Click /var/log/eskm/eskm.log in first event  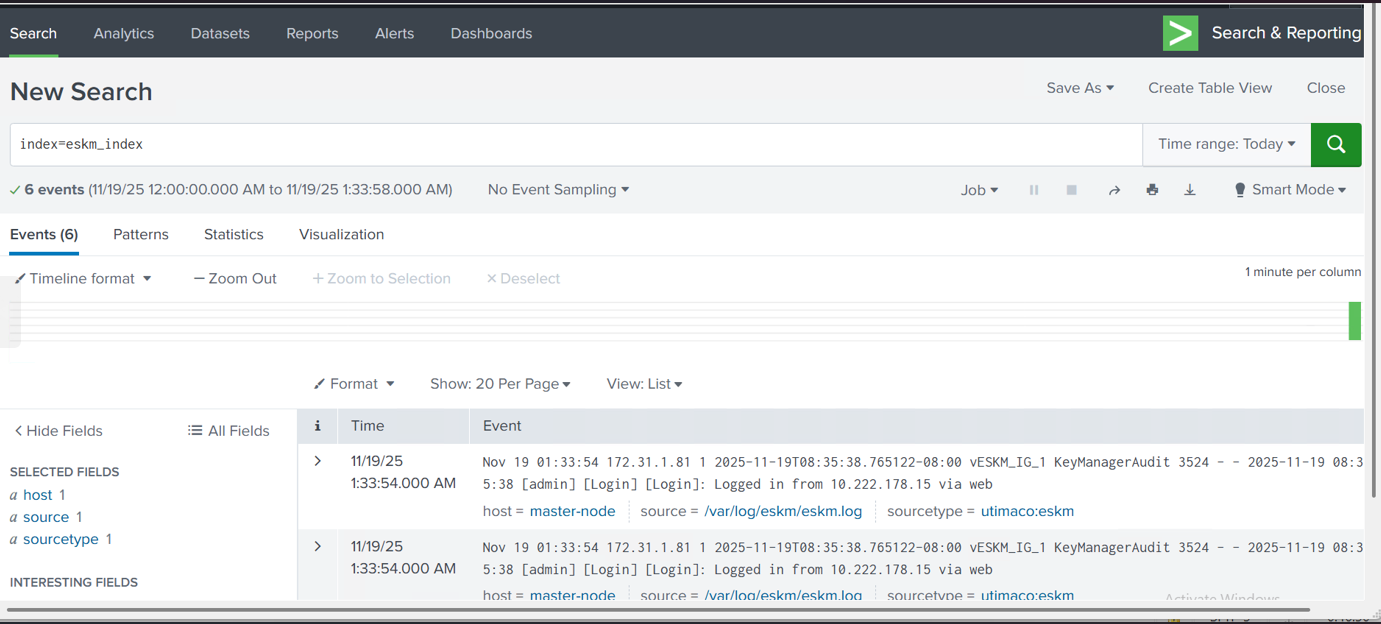pyautogui.click(x=783, y=511)
